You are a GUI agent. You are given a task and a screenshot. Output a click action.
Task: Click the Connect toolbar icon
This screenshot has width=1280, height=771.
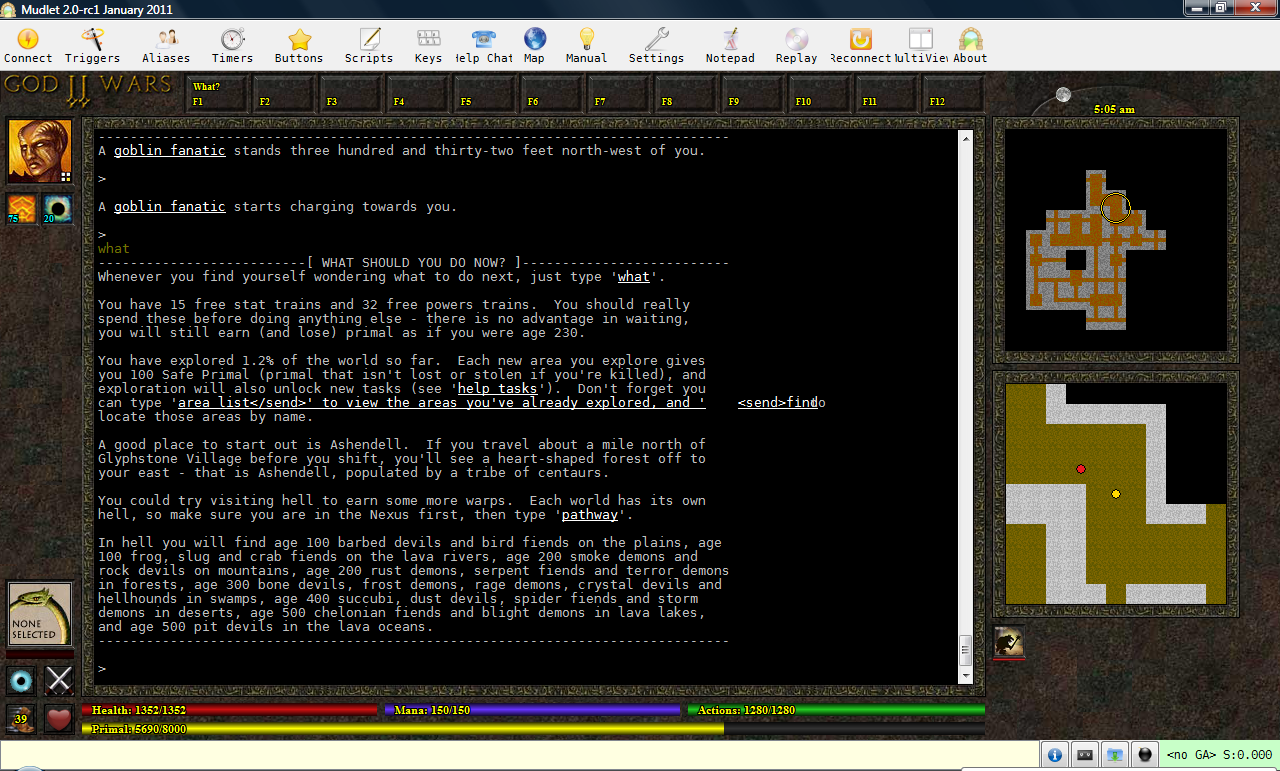pyautogui.click(x=28, y=46)
